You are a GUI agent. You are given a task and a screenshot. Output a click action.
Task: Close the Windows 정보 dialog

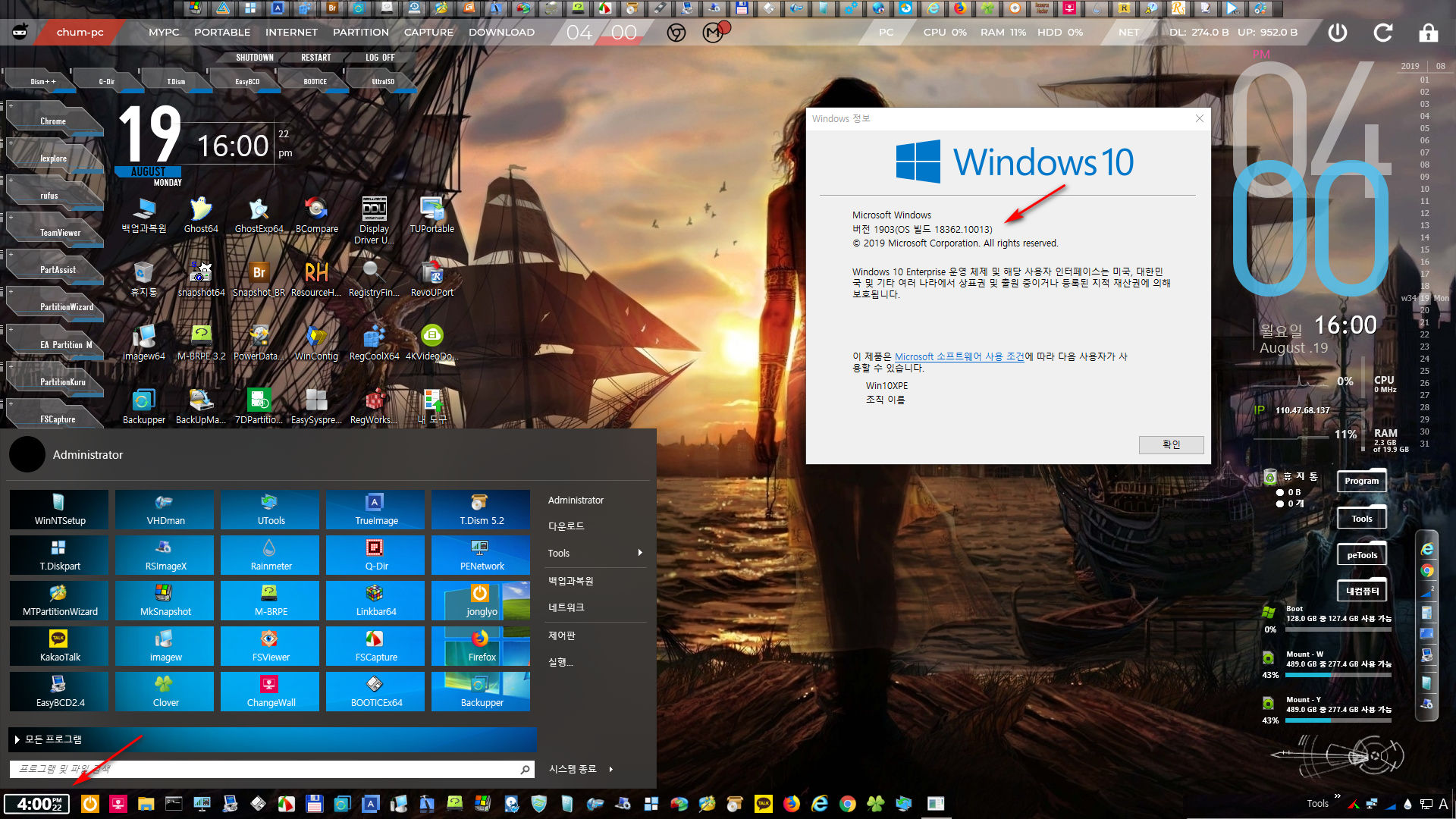click(x=1200, y=118)
